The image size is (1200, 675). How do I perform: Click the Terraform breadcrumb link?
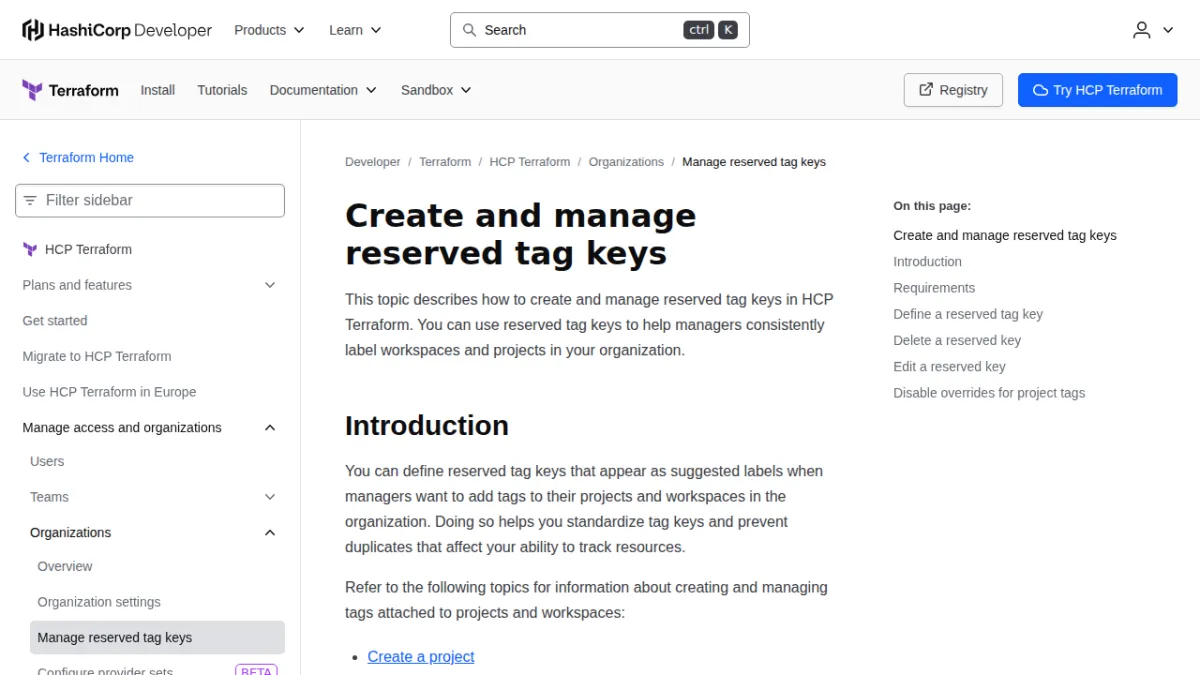(x=445, y=162)
